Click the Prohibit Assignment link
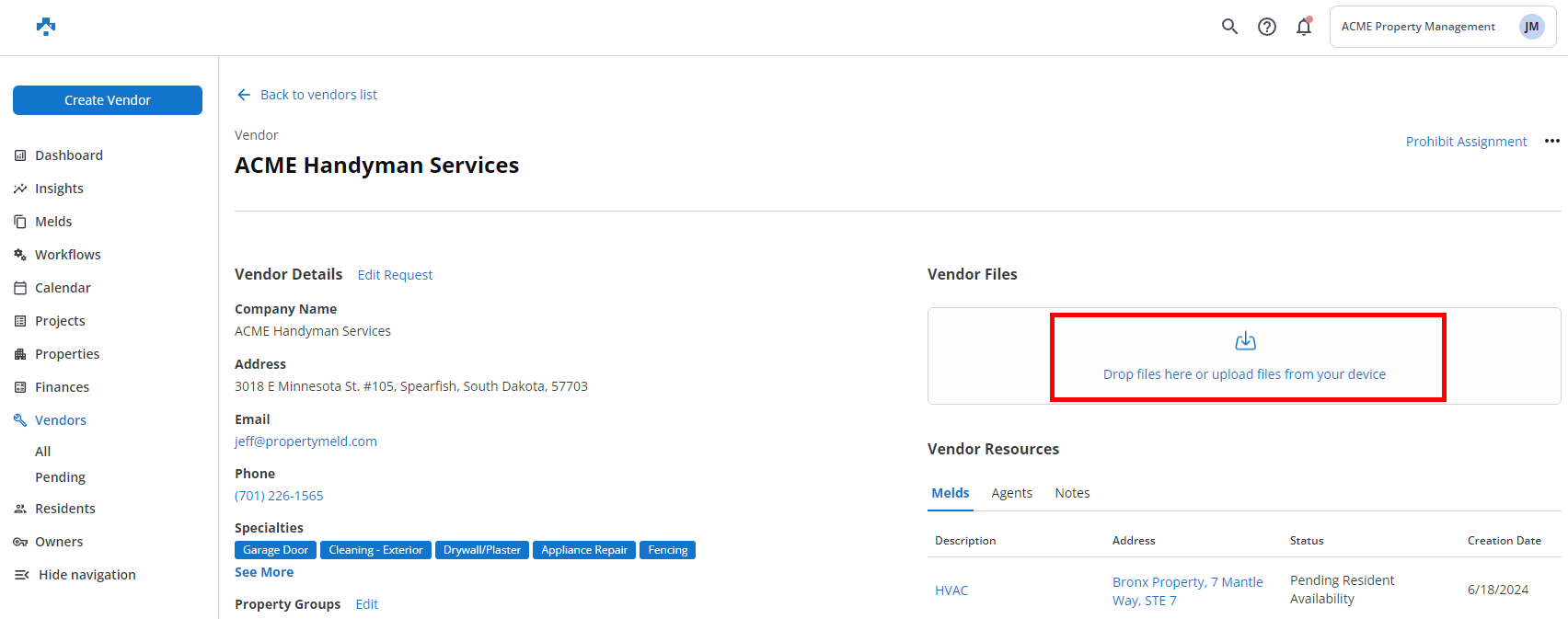This screenshot has height=619, width=1568. click(1466, 142)
